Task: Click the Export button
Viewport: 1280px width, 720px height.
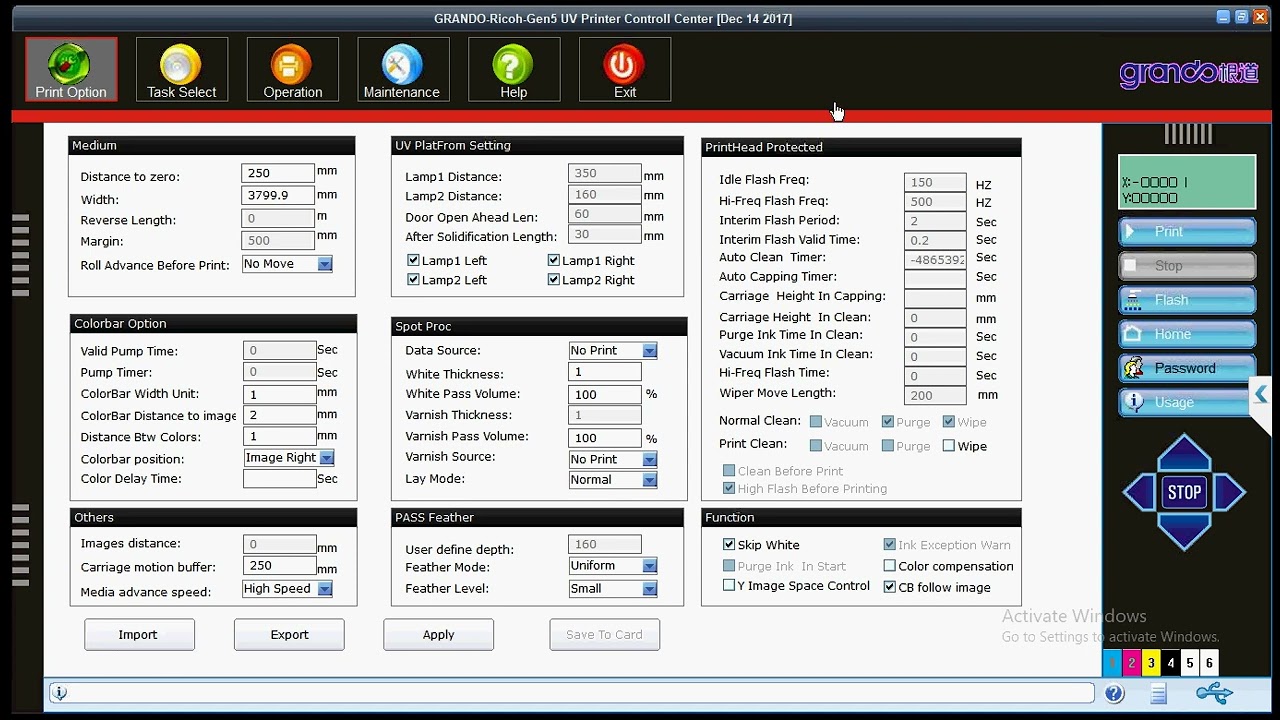Action: [x=289, y=635]
